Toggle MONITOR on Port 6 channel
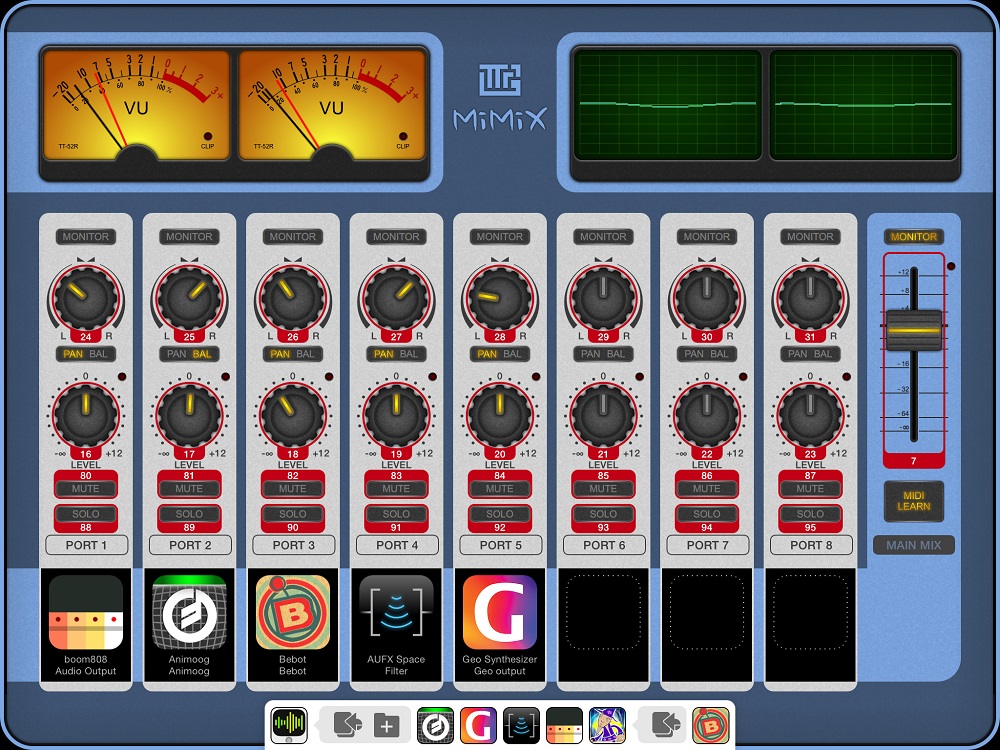Viewport: 1000px width, 750px height. (x=603, y=237)
